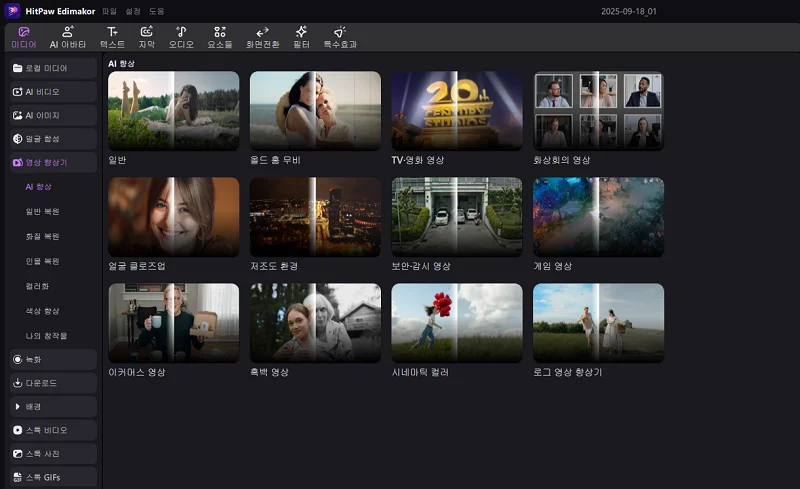Image resolution: width=800 pixels, height=489 pixels.
Task: Select 스톡 비디오 in the sidebar
Action: pyautogui.click(x=53, y=430)
